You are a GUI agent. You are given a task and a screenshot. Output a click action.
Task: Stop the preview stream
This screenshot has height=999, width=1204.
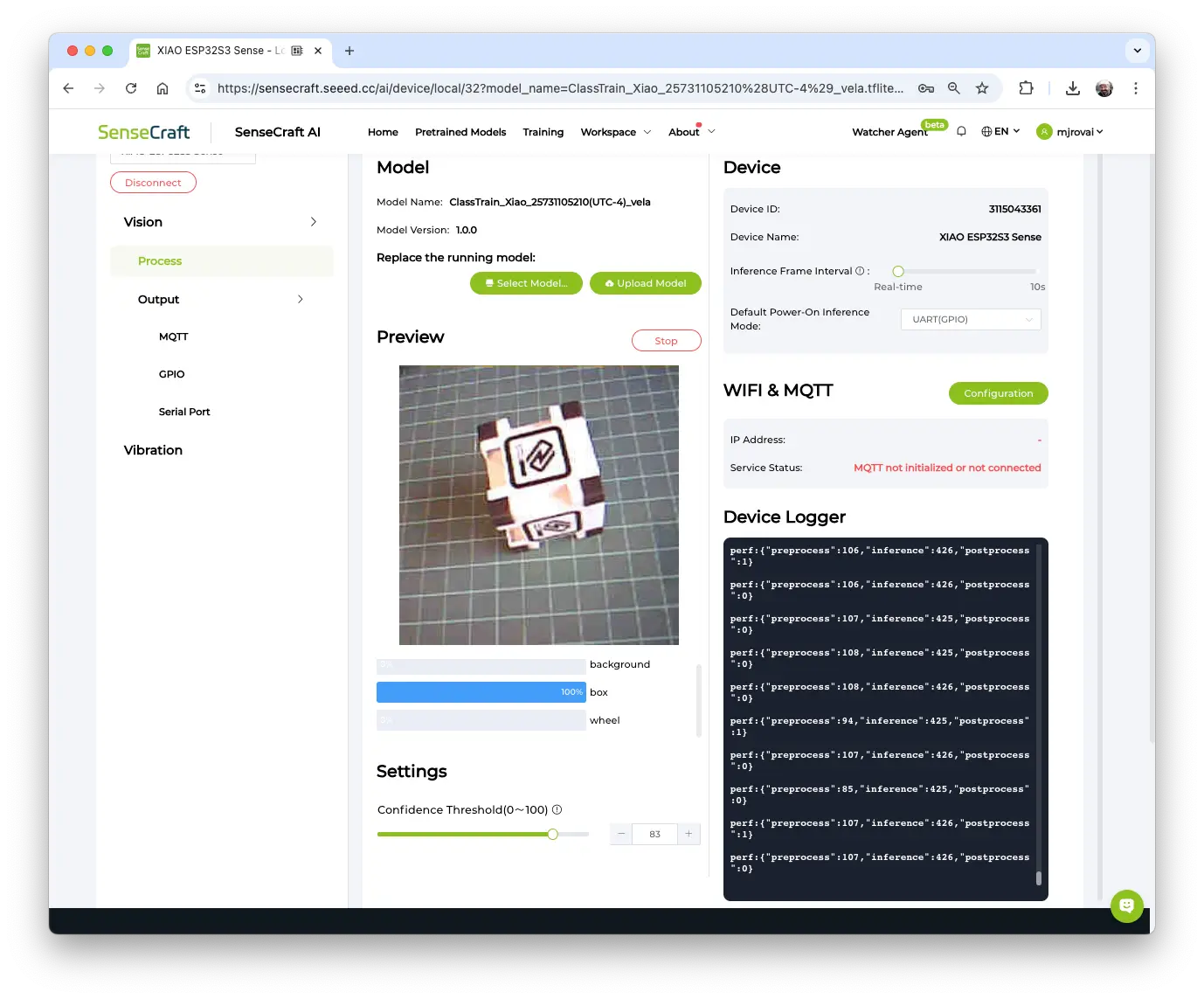point(666,341)
